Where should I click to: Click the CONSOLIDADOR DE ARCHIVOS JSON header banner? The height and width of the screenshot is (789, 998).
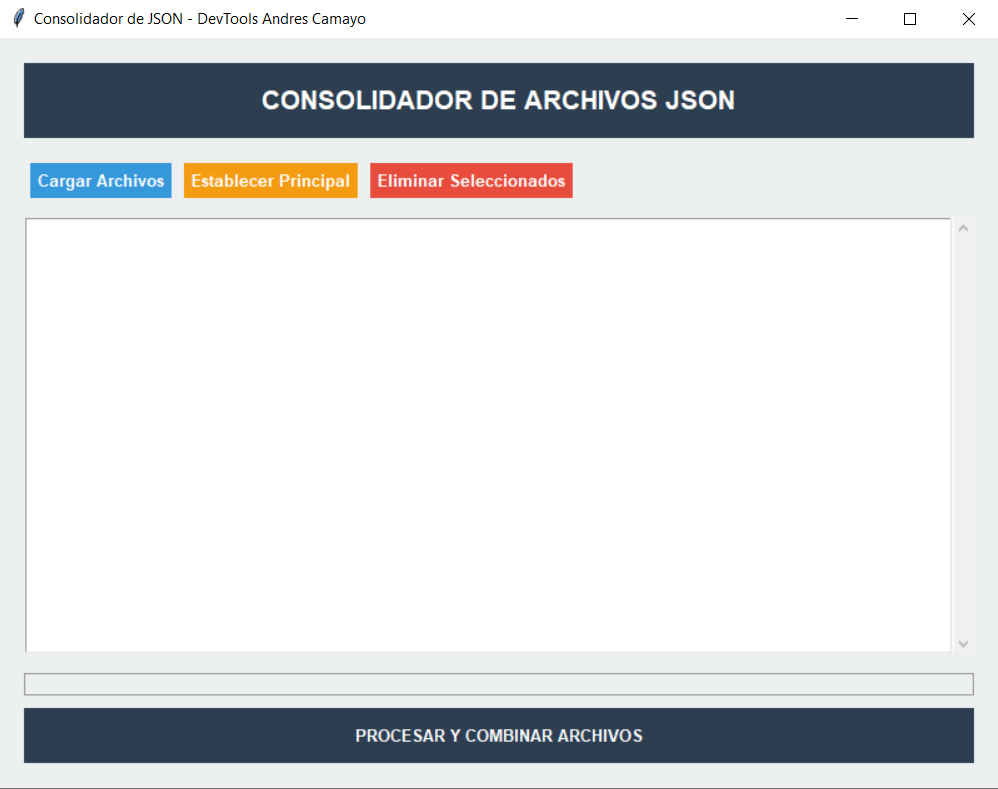coord(498,100)
